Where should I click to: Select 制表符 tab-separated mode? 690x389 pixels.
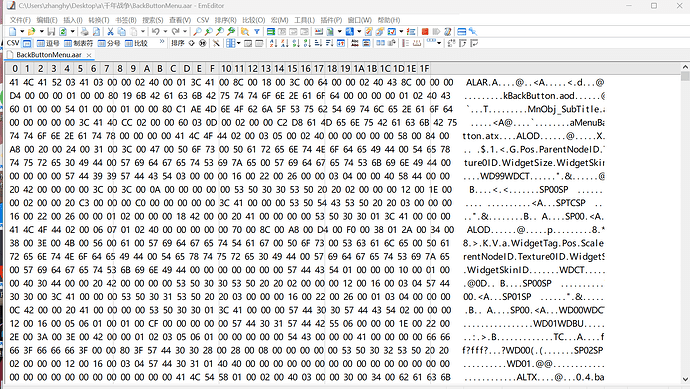(x=78, y=43)
